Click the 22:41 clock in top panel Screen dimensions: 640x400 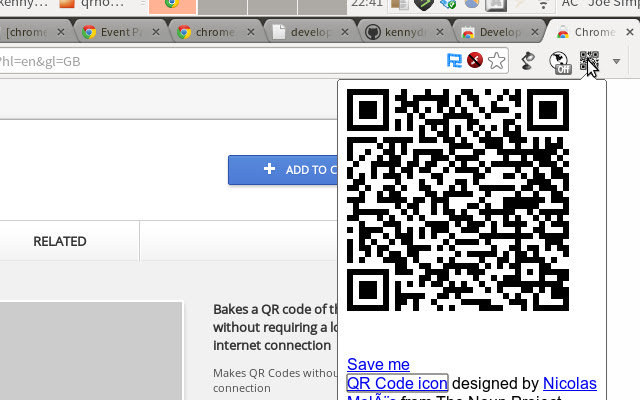click(367, 3)
